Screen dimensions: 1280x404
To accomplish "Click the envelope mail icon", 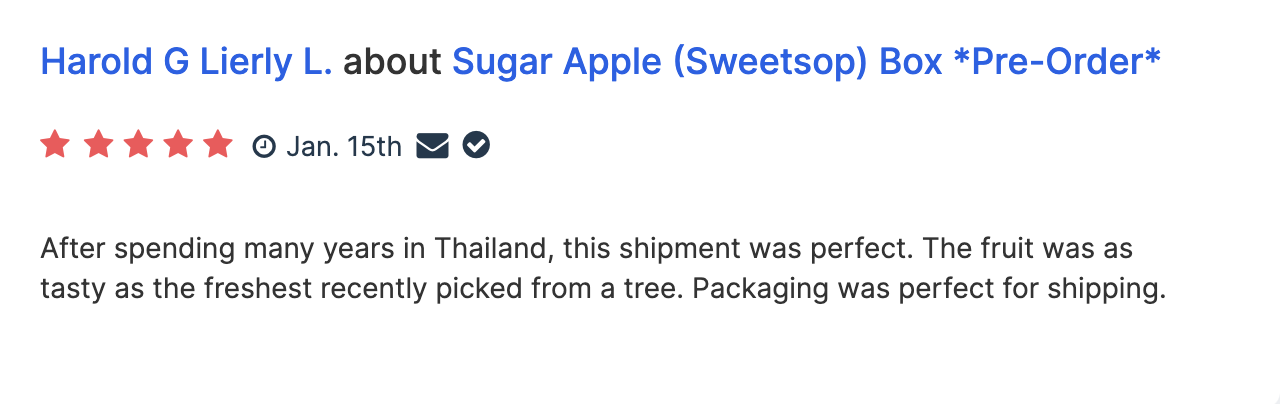I will pyautogui.click(x=432, y=146).
